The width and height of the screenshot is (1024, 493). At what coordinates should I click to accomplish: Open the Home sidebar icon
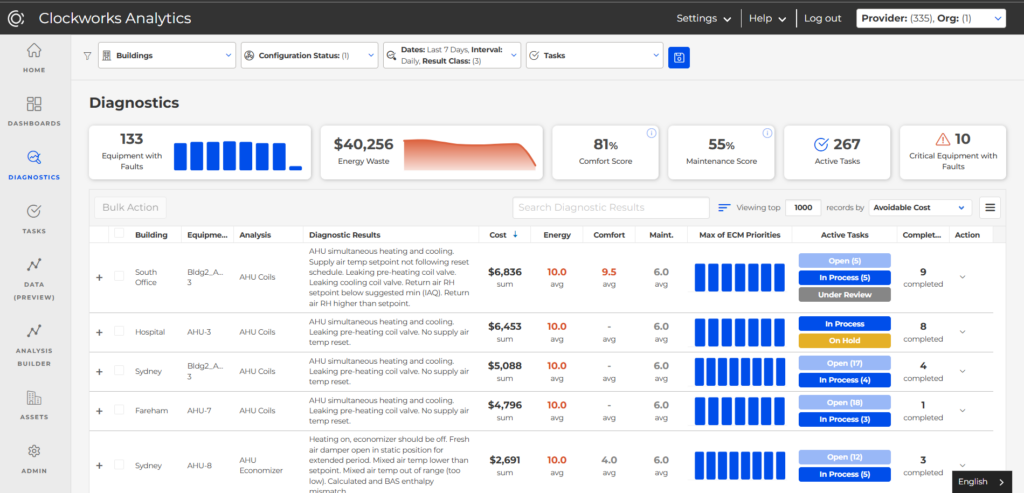point(34,50)
